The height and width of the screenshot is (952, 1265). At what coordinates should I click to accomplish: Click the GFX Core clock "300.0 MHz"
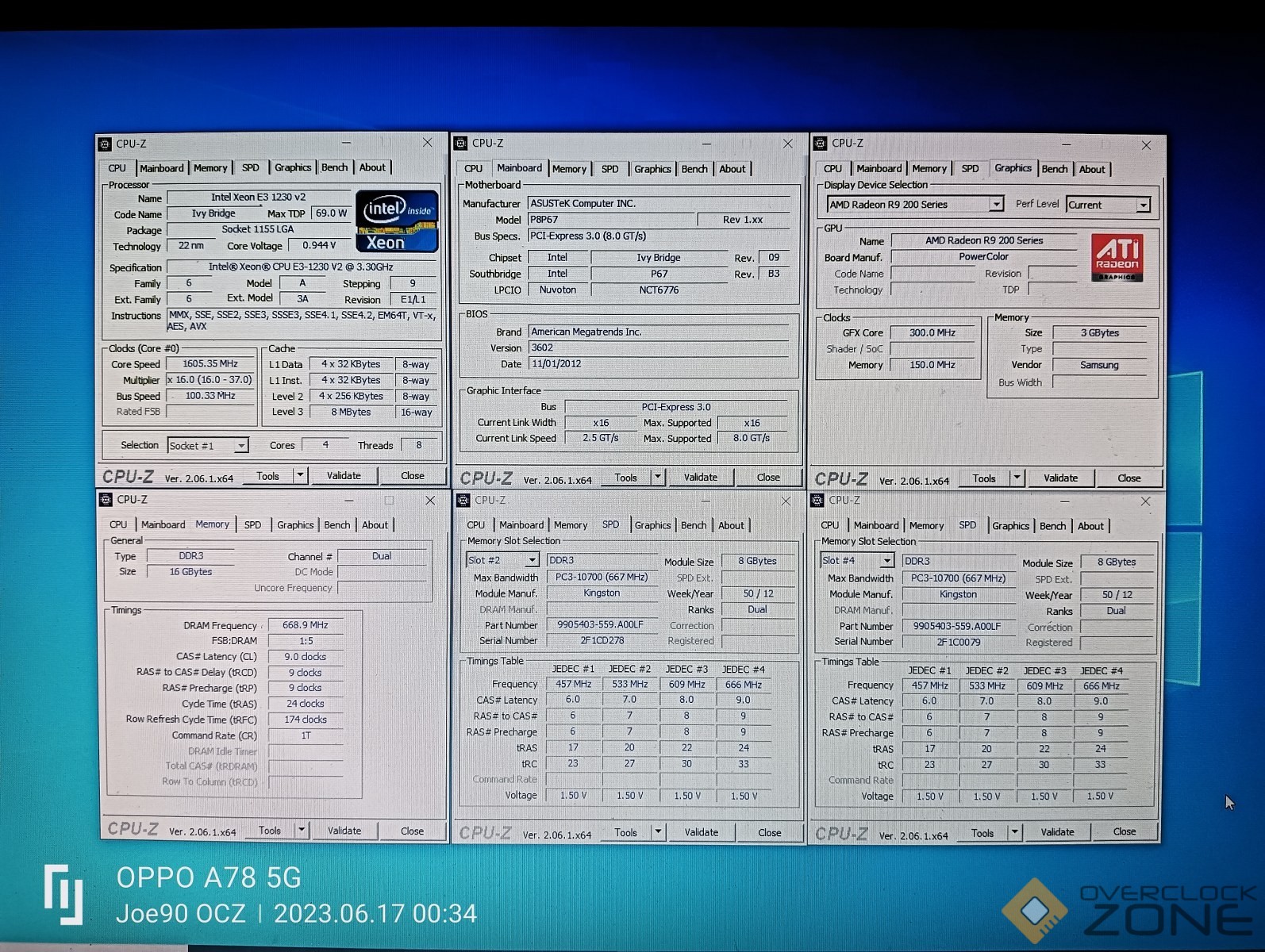coord(932,333)
